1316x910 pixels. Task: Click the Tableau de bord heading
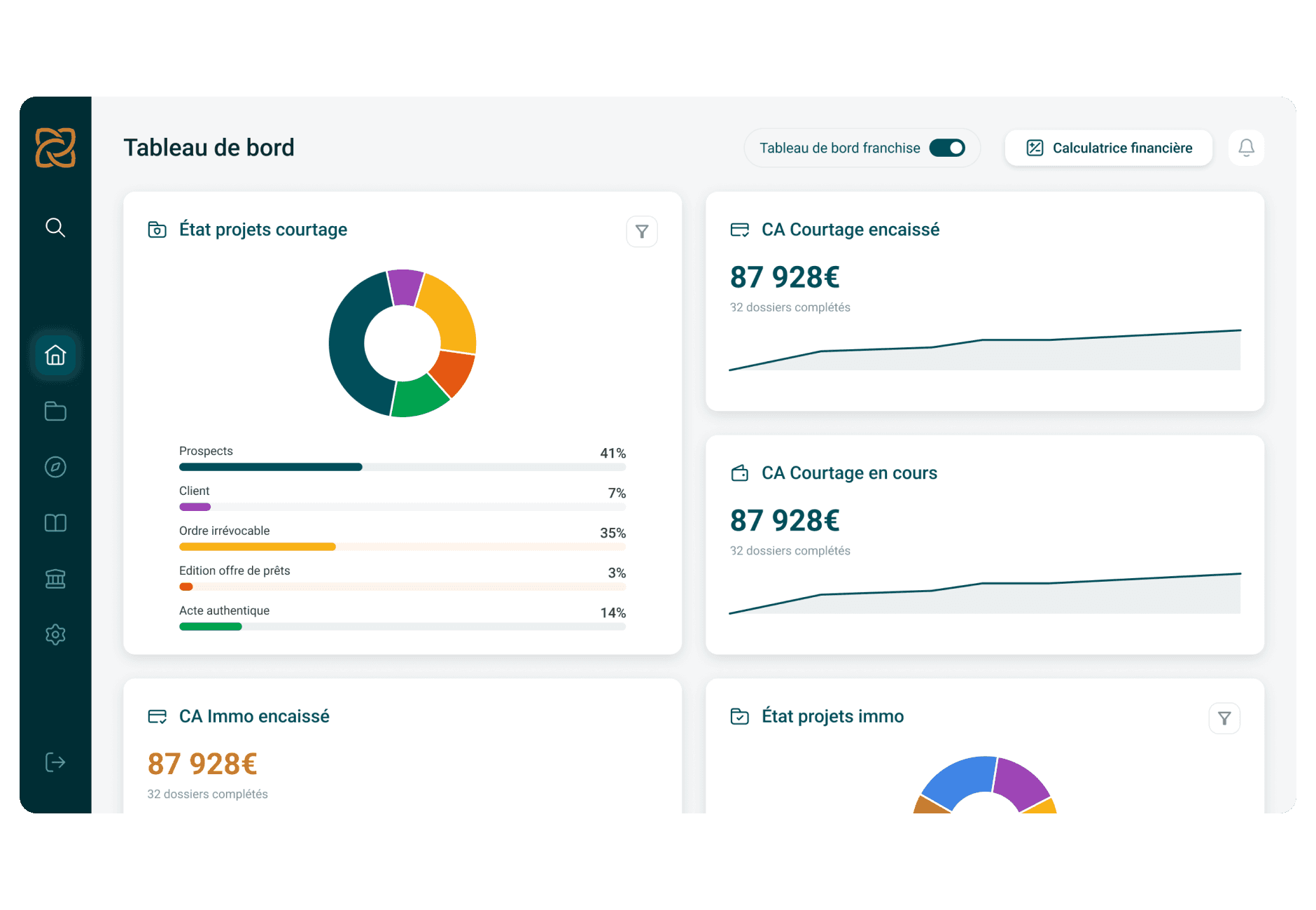(209, 148)
